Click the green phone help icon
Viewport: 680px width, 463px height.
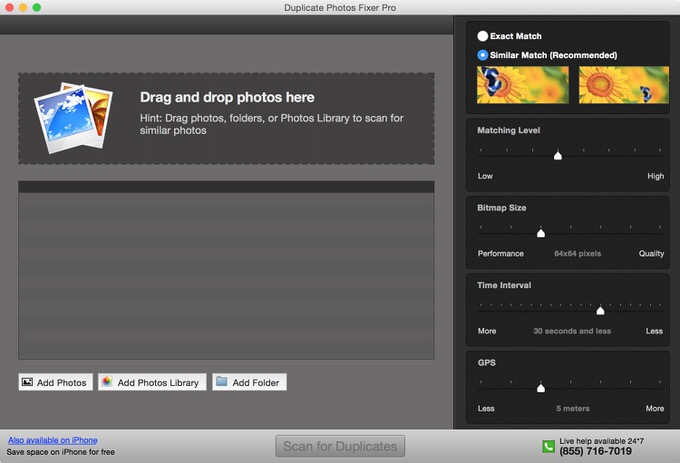(548, 446)
